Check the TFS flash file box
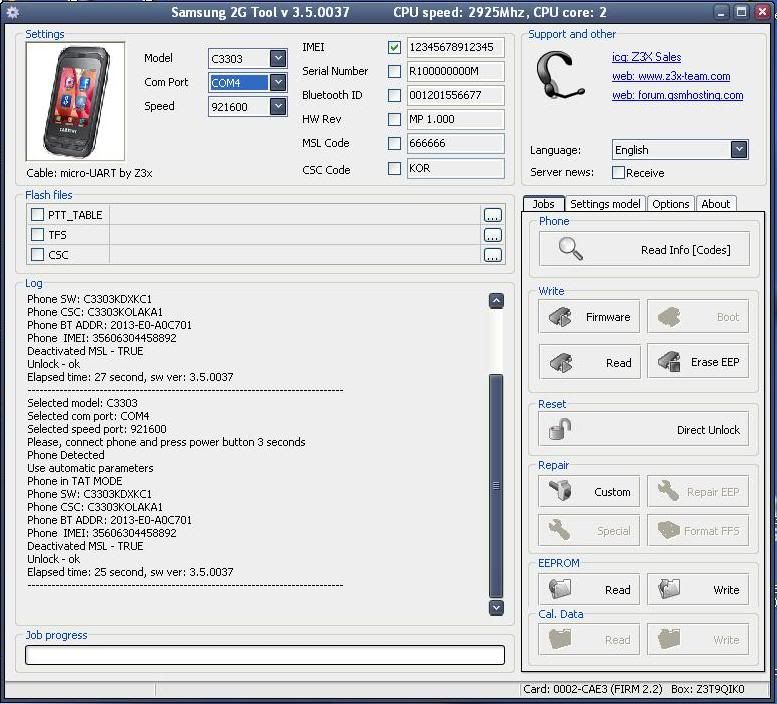Screen dimensions: 777x704 click(x=37, y=234)
